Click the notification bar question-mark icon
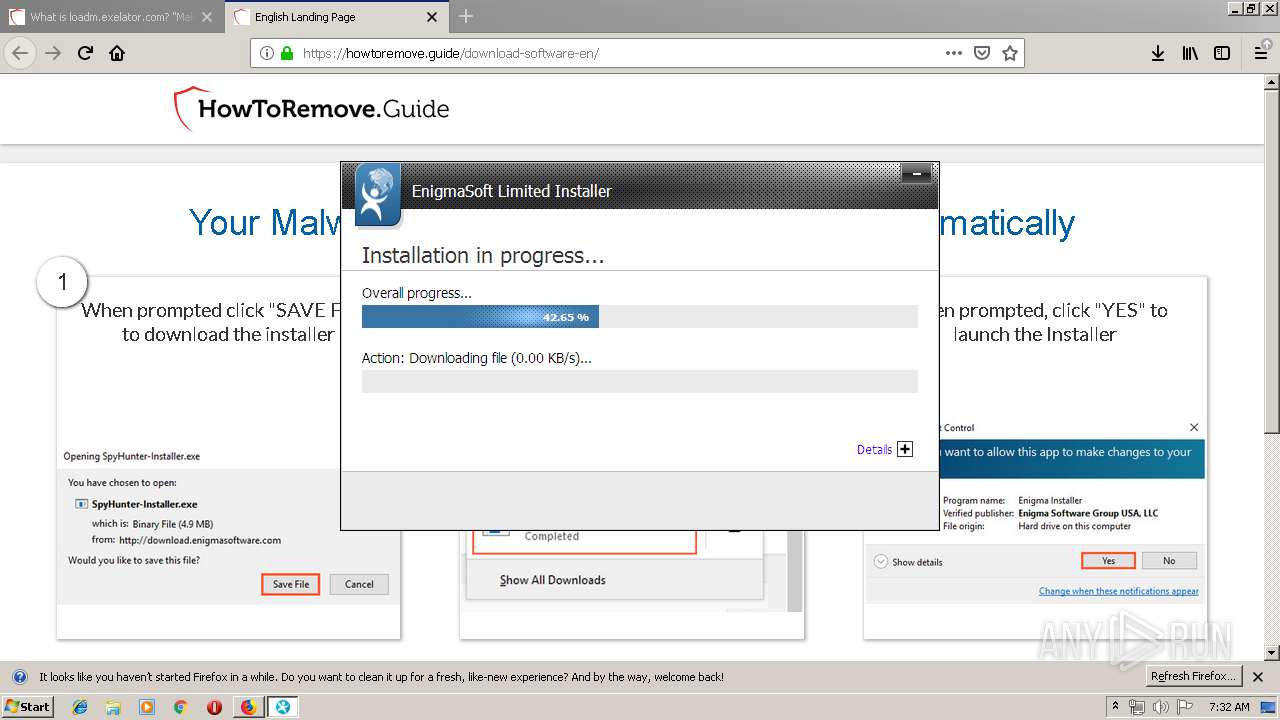 click(x=19, y=677)
